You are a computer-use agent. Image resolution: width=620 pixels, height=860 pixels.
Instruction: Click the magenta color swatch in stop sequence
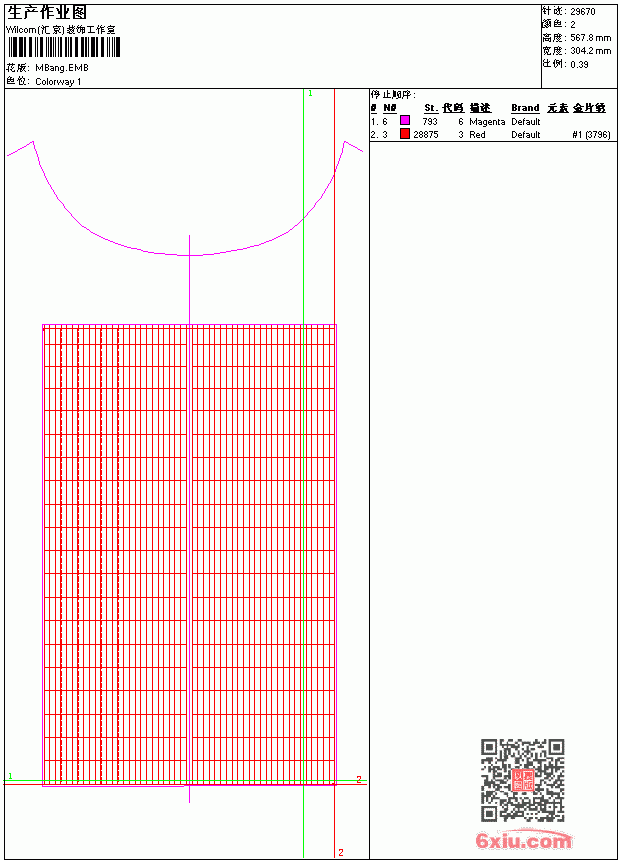tap(405, 120)
